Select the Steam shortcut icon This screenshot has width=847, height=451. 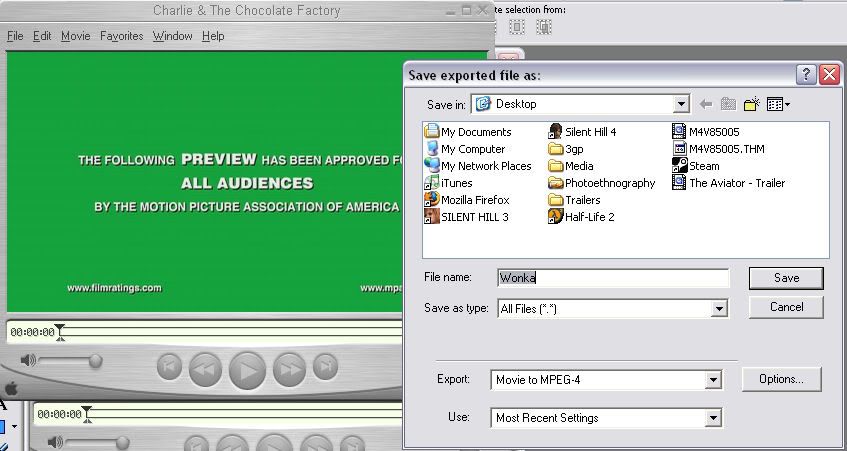(x=679, y=165)
